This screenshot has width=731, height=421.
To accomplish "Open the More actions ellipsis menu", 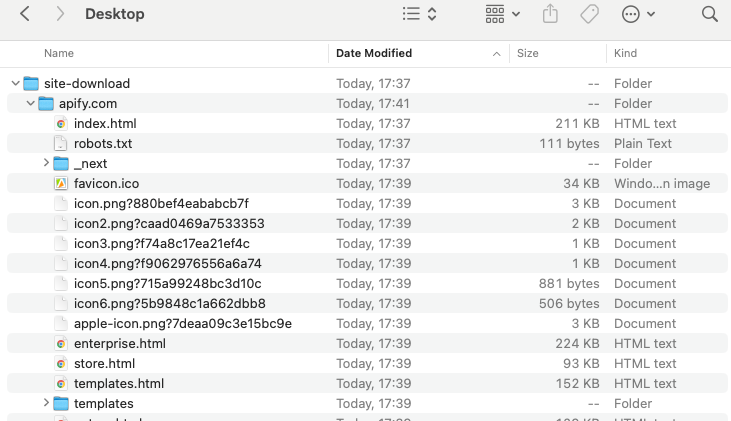I will pos(638,14).
